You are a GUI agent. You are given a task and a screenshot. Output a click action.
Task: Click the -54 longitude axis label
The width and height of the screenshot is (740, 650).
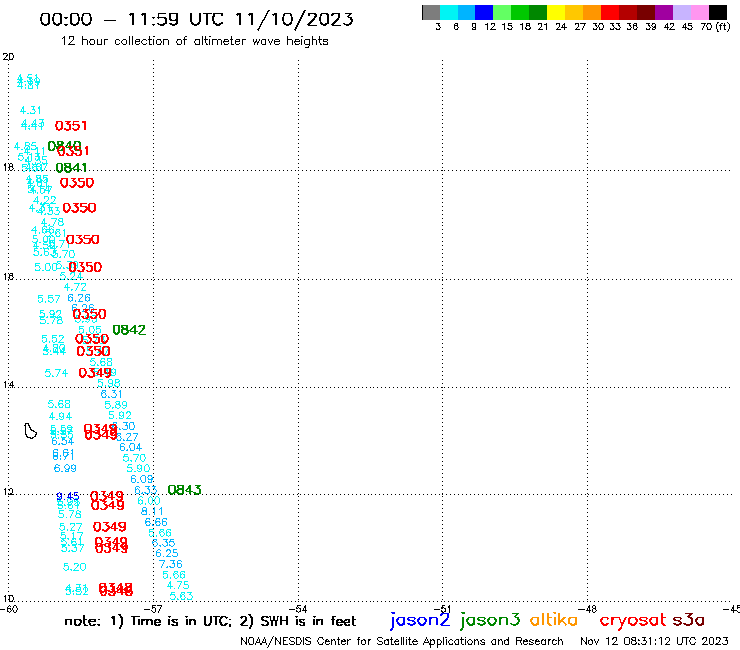(x=298, y=609)
